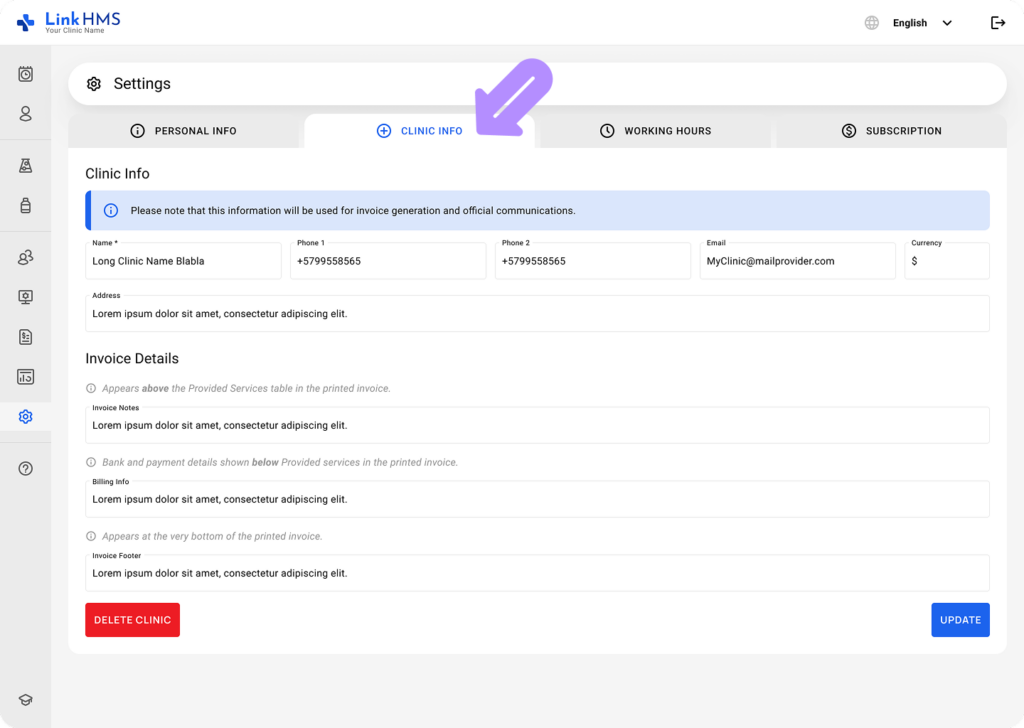
Task: Switch to the Working Hours tab
Action: tap(654, 131)
